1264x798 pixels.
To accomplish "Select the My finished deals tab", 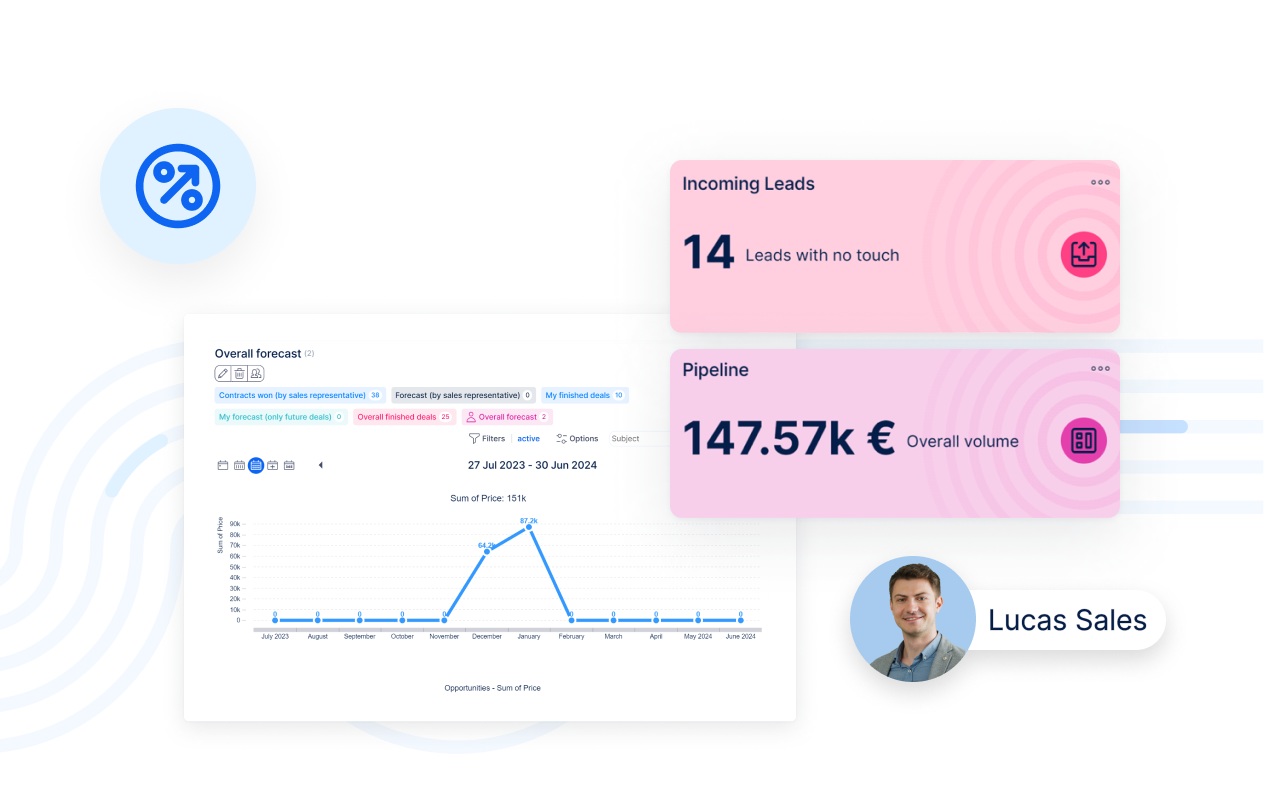I will (x=584, y=395).
